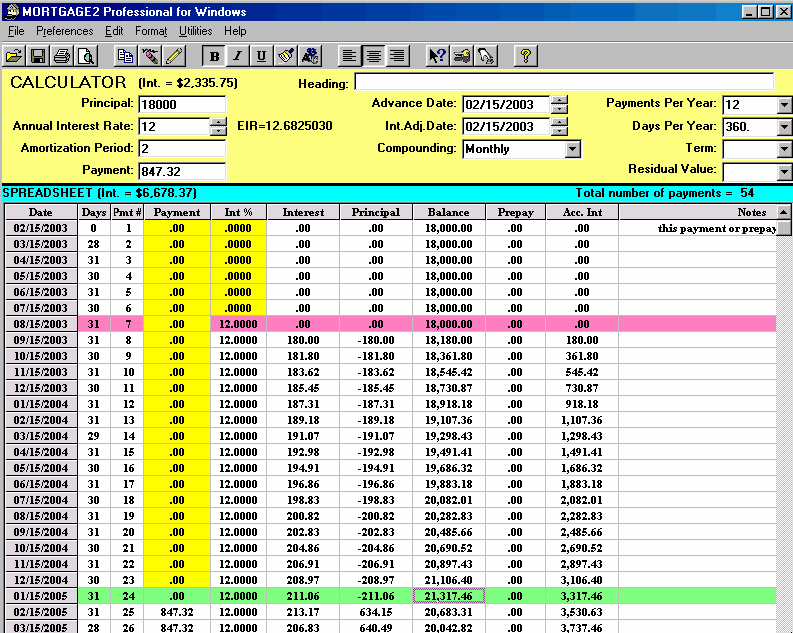Screen dimensions: 793x633
Task: Toggle Underline formatting button
Action: (262, 56)
